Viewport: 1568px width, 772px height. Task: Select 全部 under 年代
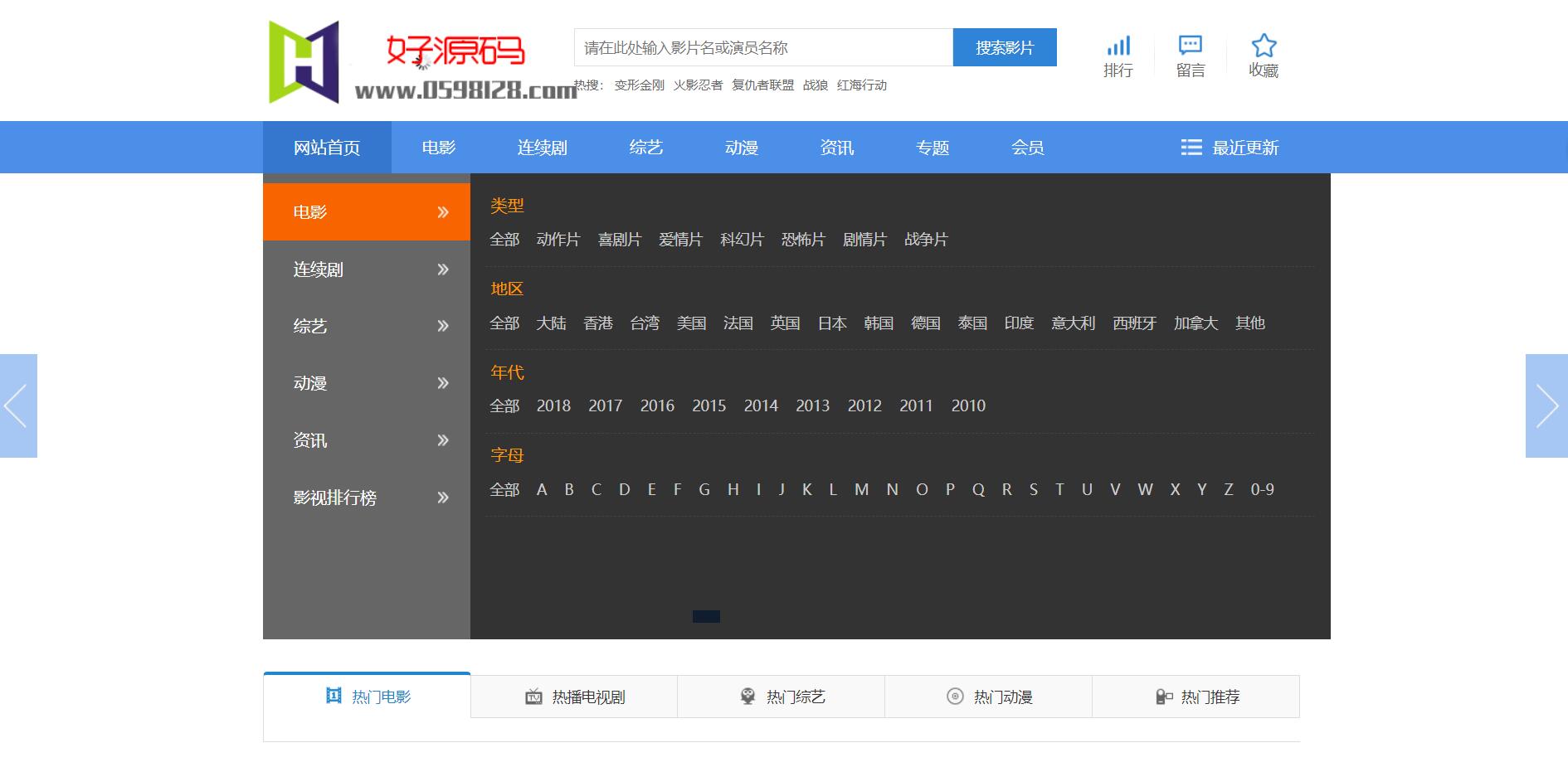tap(504, 405)
